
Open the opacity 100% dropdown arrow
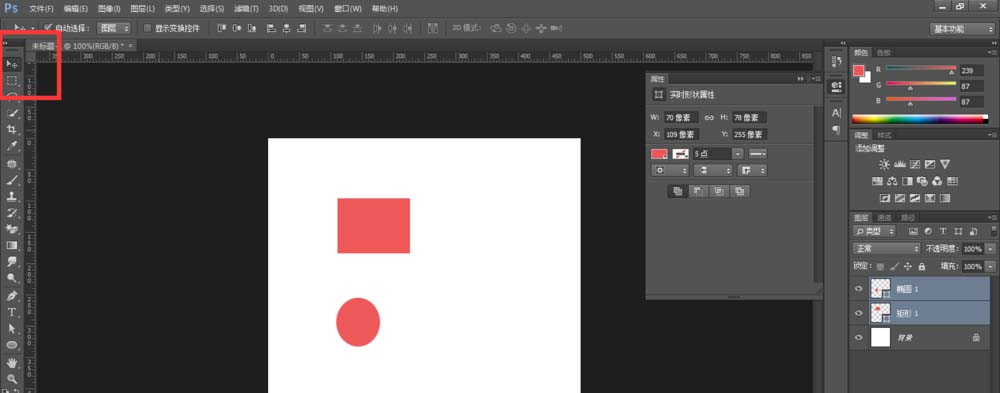[x=990, y=249]
